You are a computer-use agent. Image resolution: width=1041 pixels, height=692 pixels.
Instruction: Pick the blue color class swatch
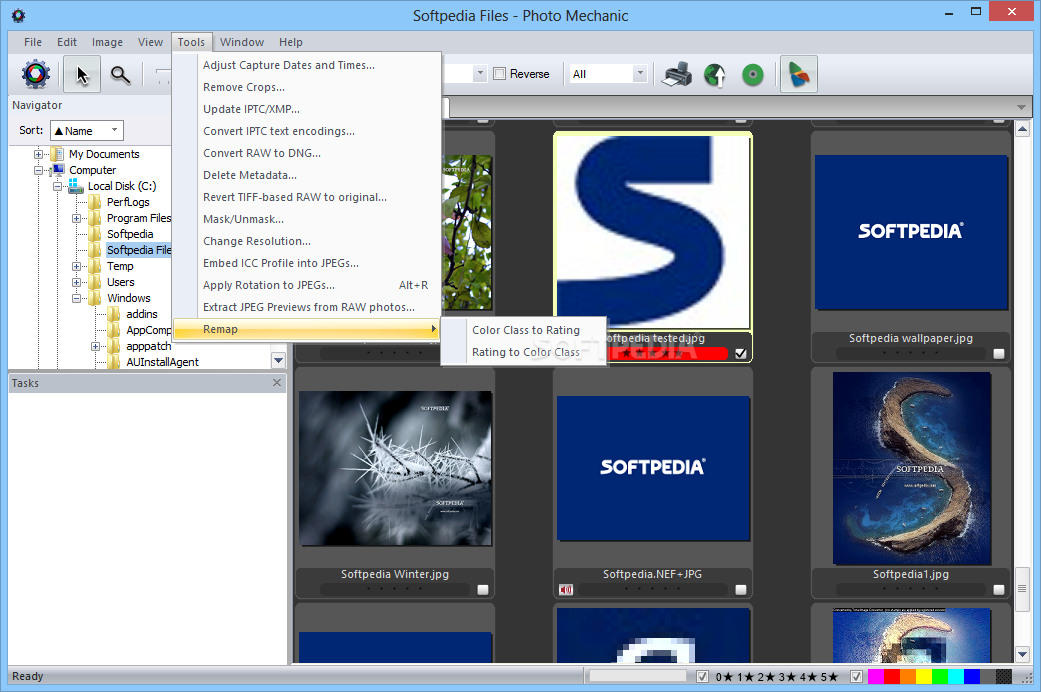(x=972, y=677)
